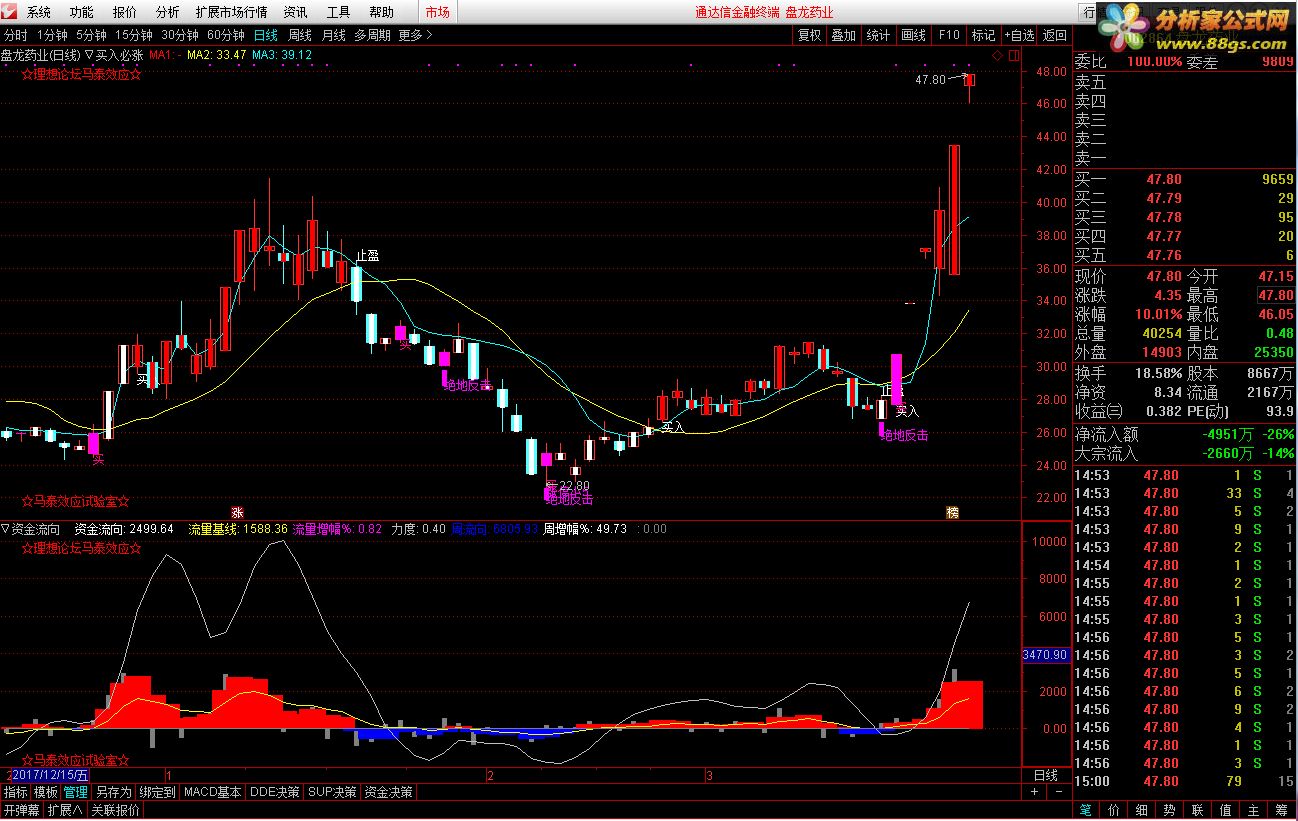The image size is (1298, 821).
Task: Click the 2017/12/15/五 date label
Action: coord(50,775)
